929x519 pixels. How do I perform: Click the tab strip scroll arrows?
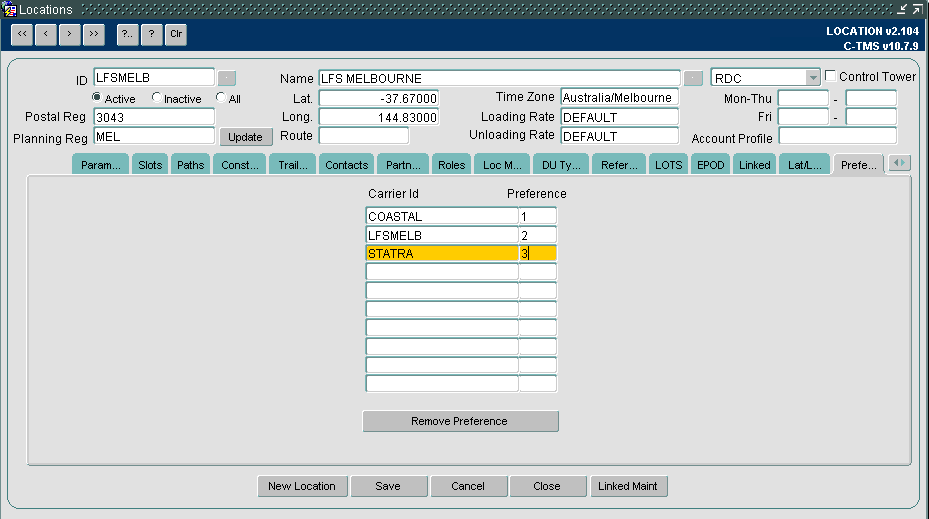(x=899, y=163)
